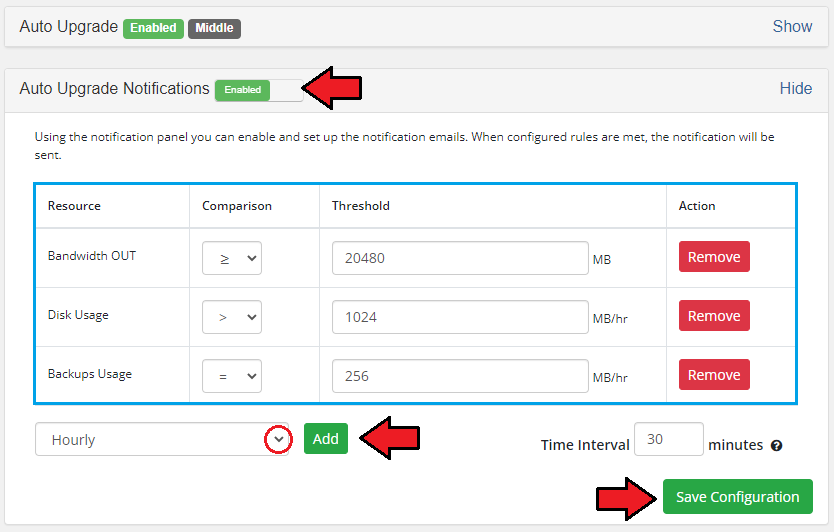Save Configuration button click
This screenshot has height=532, width=834.
coord(738,497)
